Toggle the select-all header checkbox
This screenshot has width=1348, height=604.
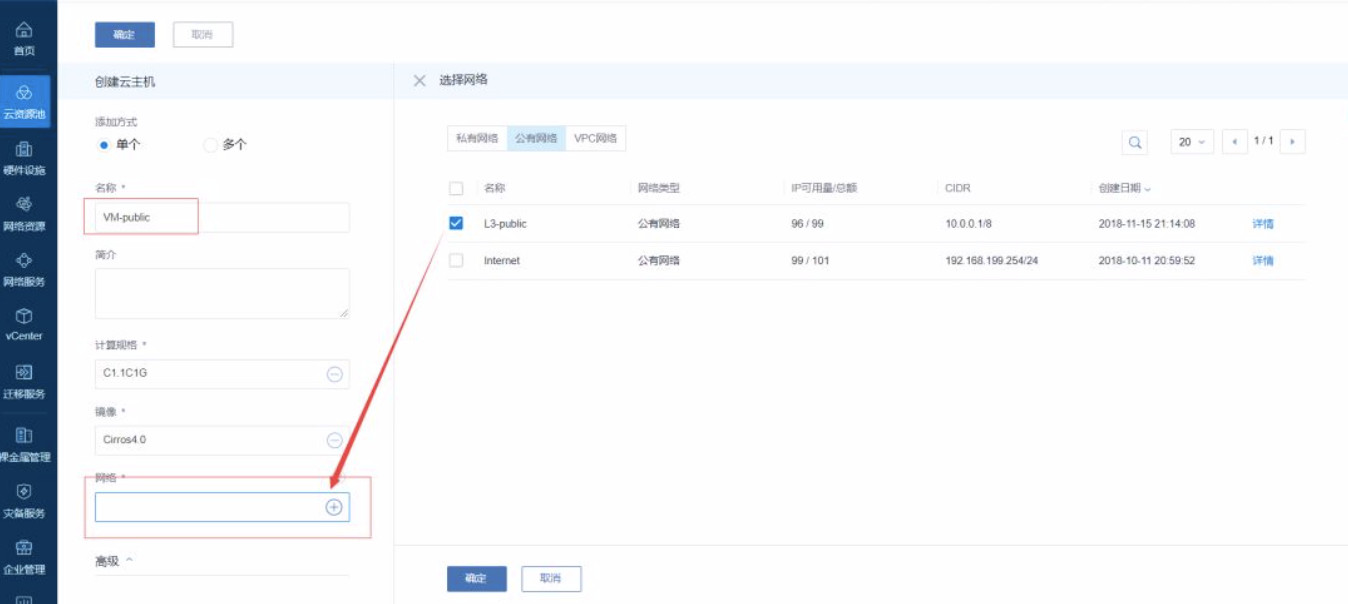(456, 188)
